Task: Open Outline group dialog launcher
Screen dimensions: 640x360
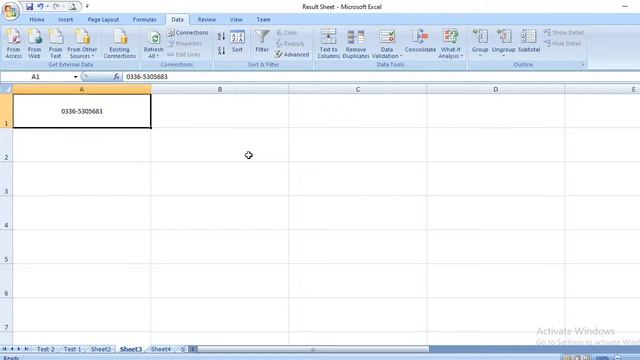Action: pyautogui.click(x=583, y=64)
